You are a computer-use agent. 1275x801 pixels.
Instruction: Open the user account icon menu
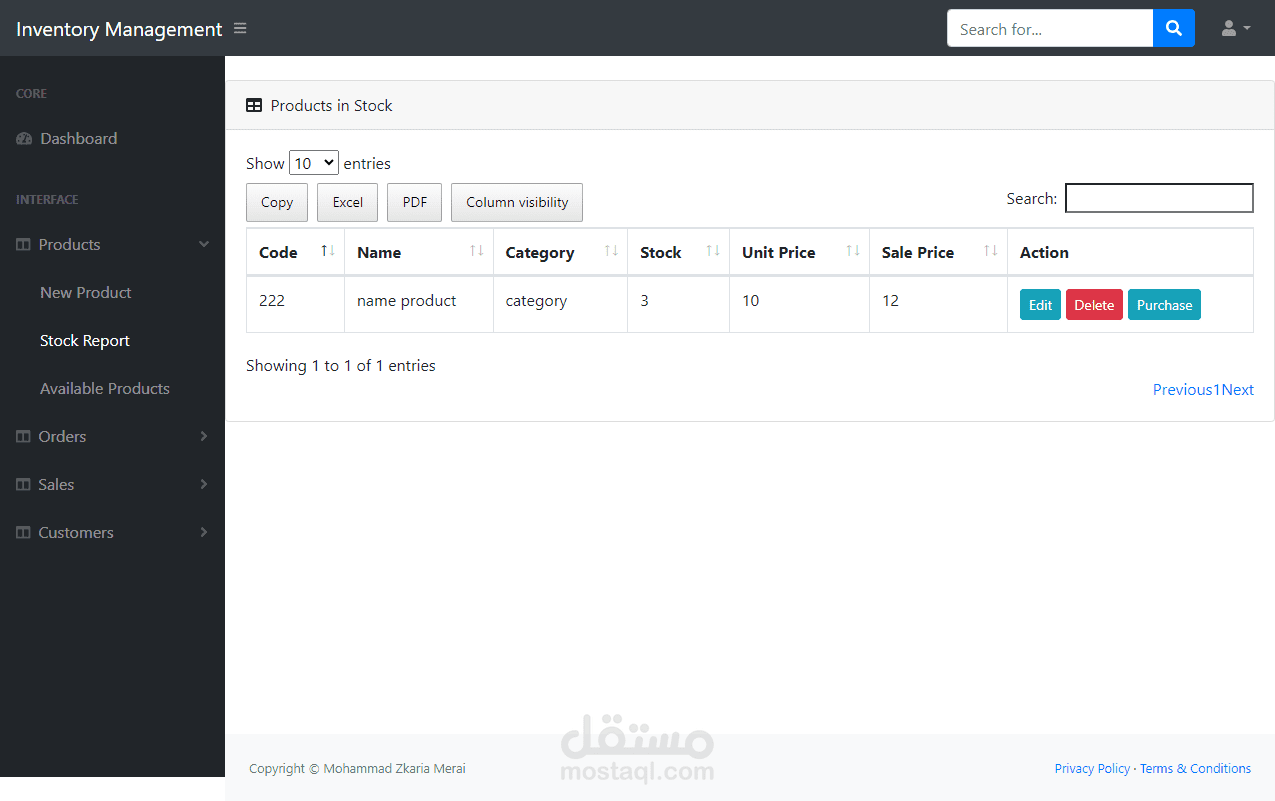pos(1236,29)
